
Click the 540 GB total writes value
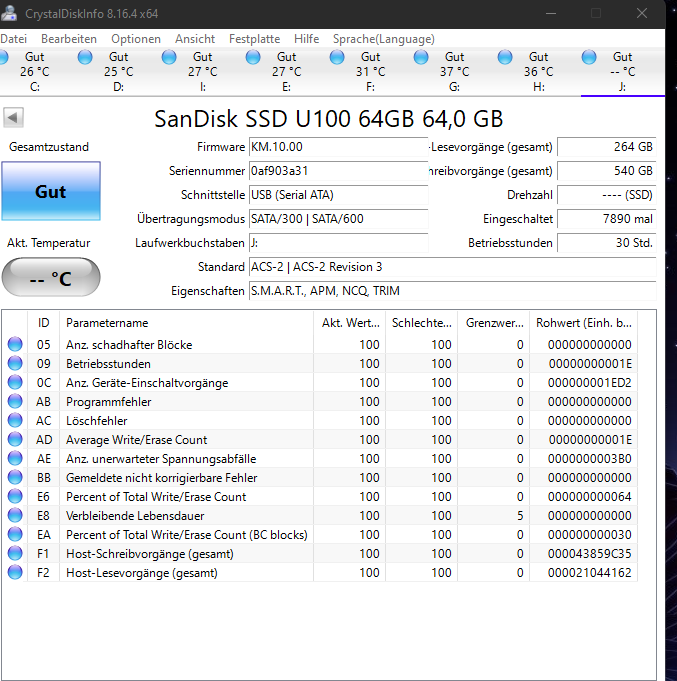(606, 171)
